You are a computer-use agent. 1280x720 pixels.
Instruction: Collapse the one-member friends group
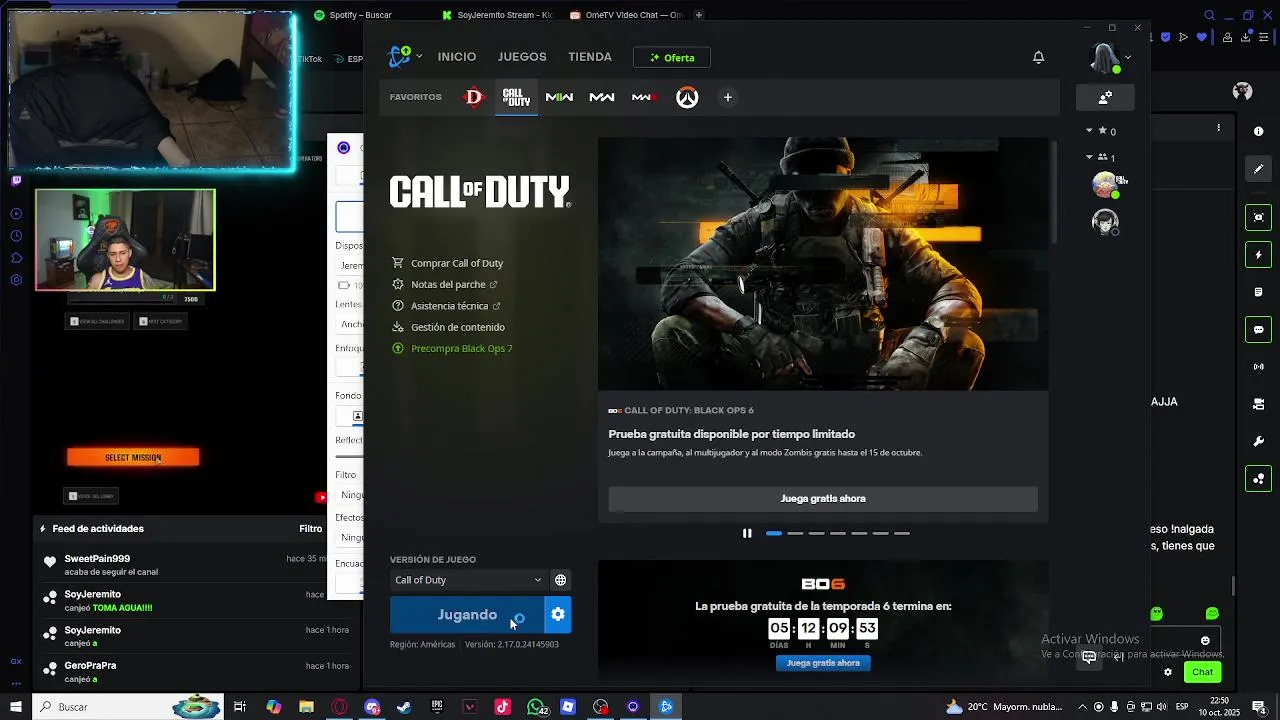point(1090,157)
